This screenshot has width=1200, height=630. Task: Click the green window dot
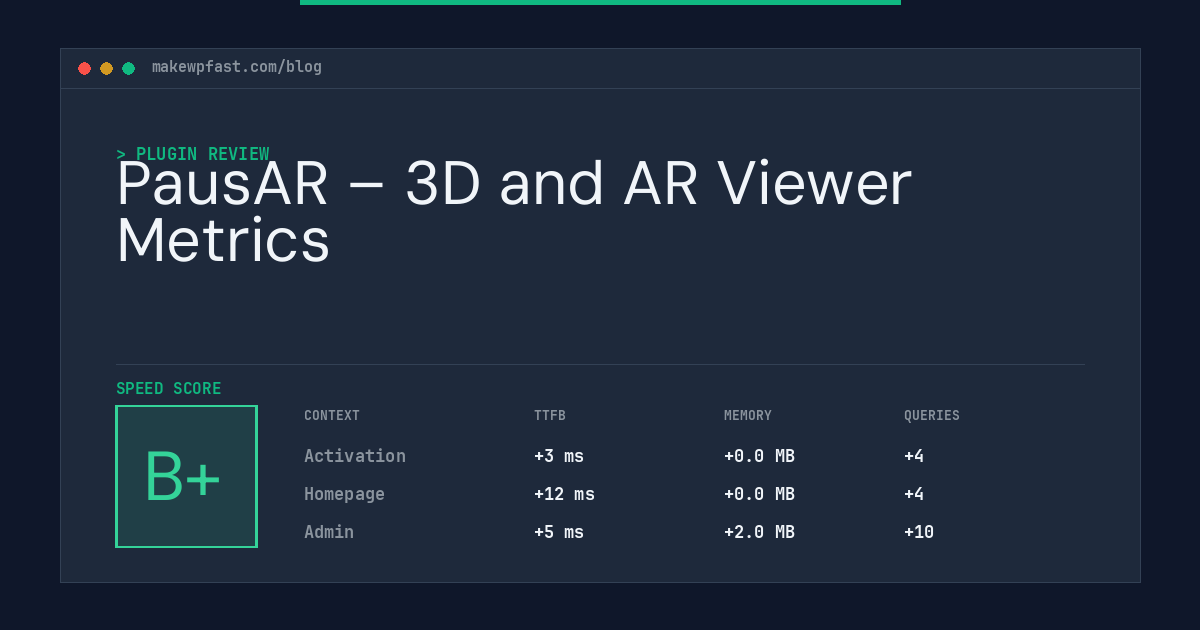pyautogui.click(x=128, y=68)
